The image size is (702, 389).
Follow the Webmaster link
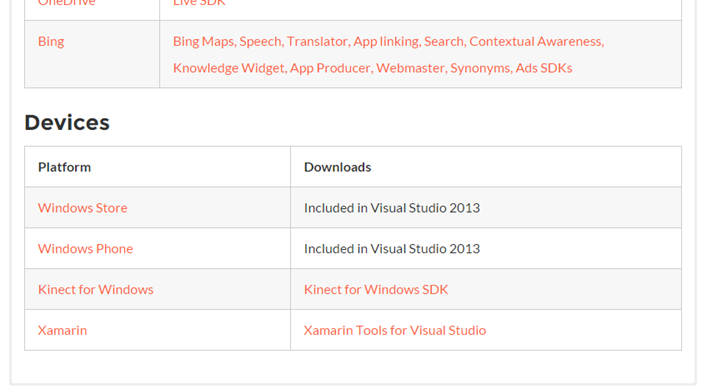(410, 68)
